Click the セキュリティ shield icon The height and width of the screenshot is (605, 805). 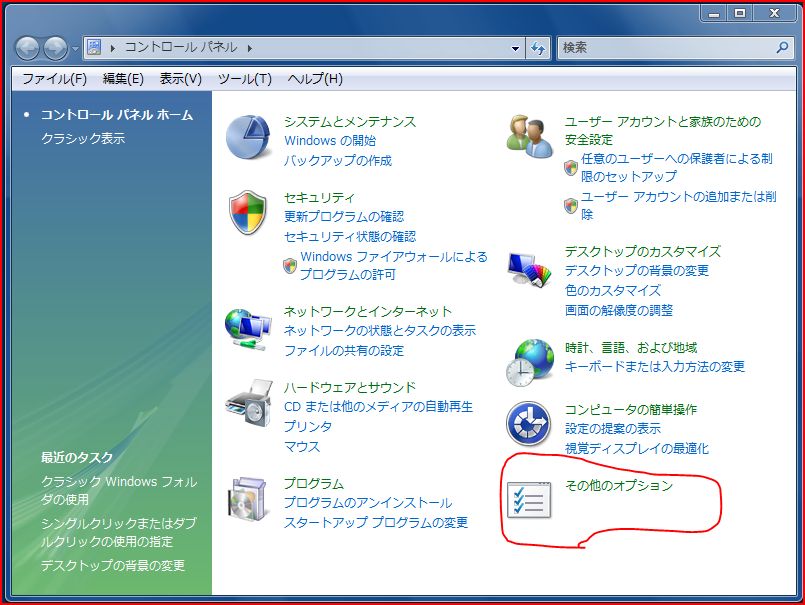coord(248,212)
